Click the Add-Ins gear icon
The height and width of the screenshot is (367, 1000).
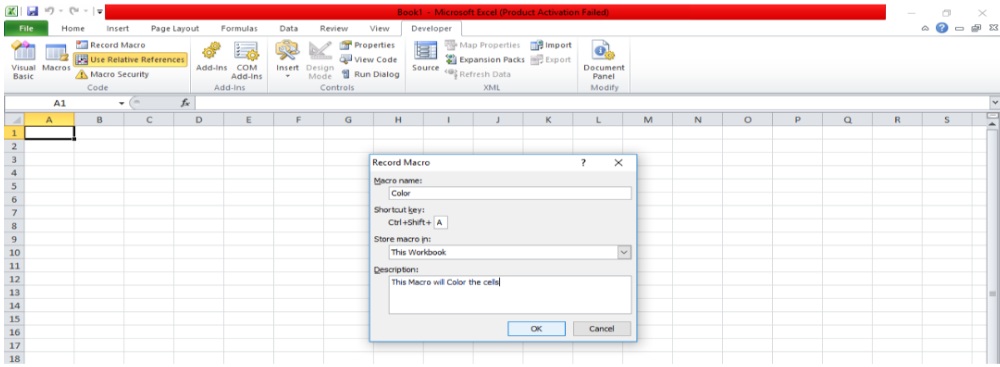click(x=211, y=52)
